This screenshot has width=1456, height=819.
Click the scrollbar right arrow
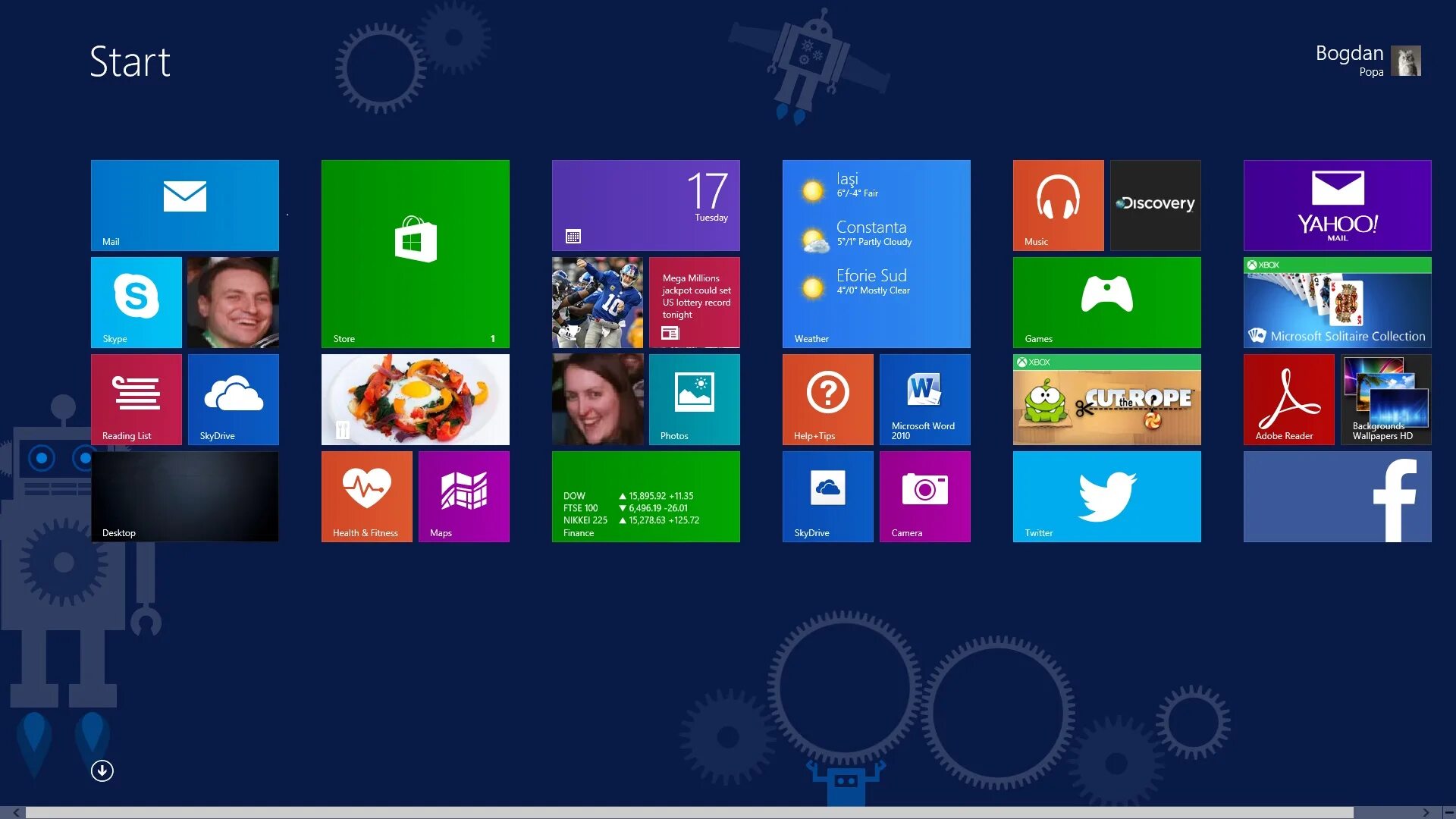(1426, 812)
